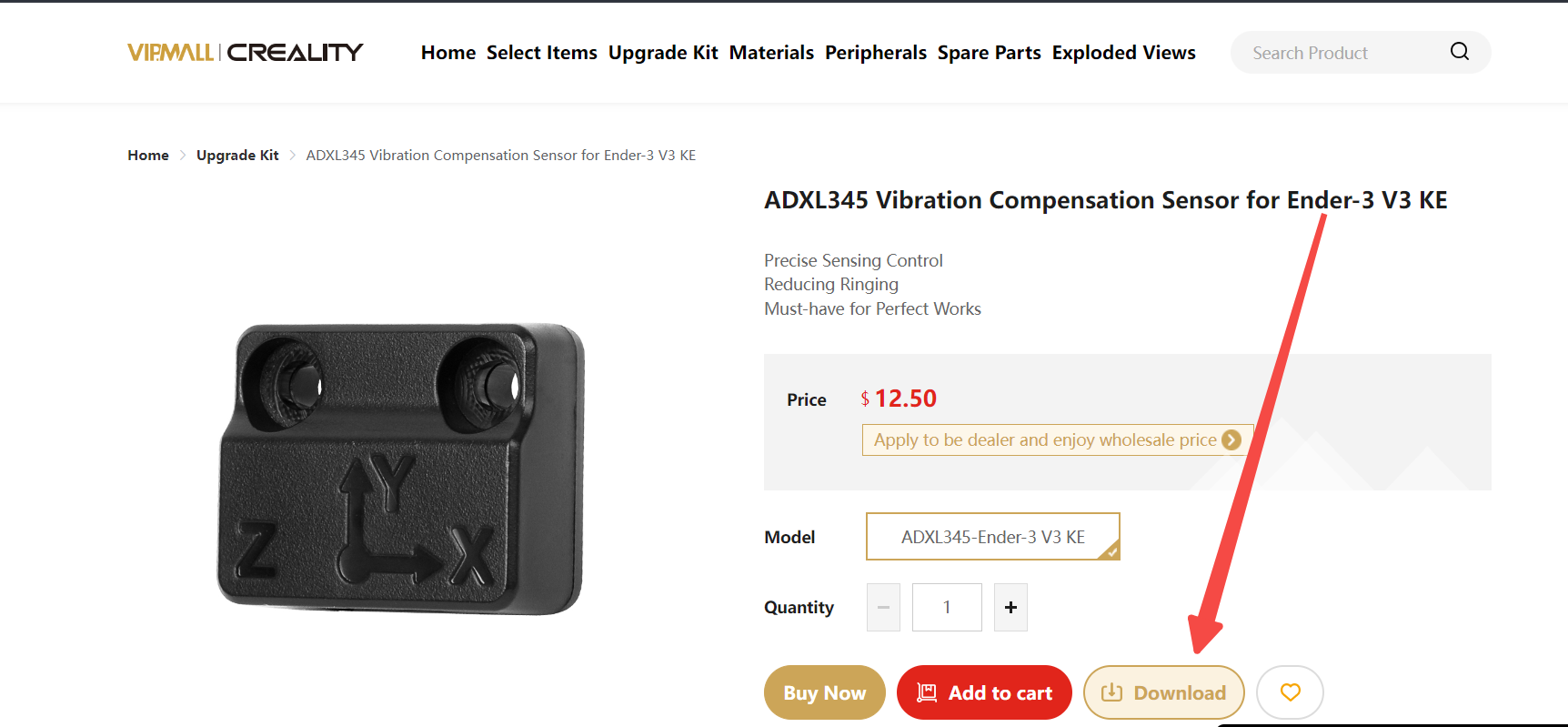Image resolution: width=1568 pixels, height=727 pixels.
Task: Increase quantity with the plus stepper
Action: [x=1010, y=607]
